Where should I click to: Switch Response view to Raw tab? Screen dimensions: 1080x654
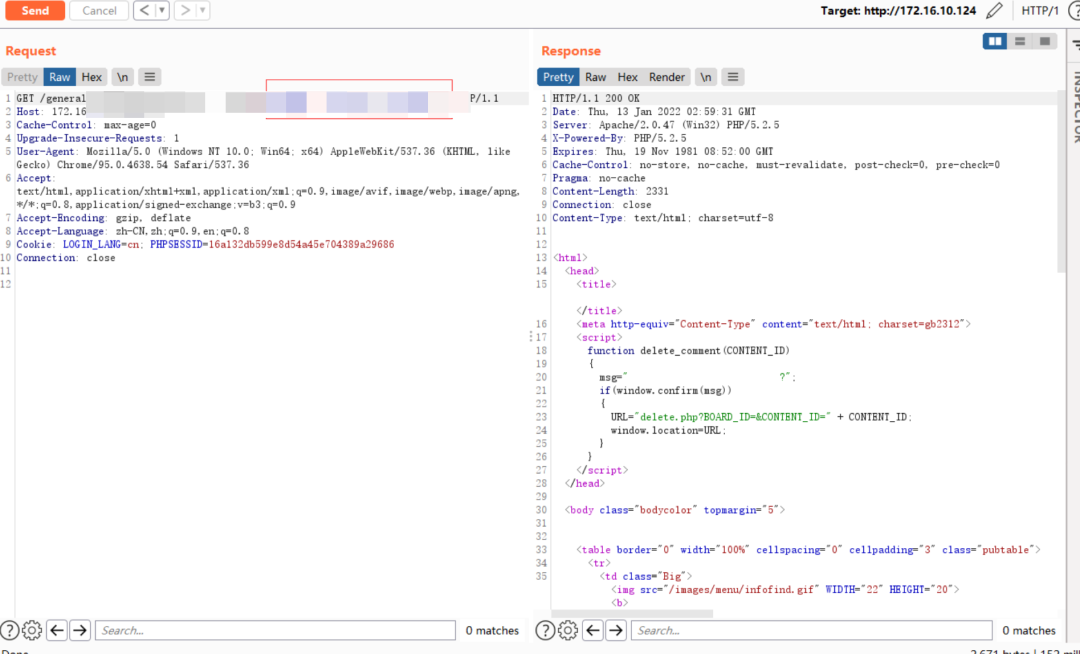pyautogui.click(x=596, y=77)
